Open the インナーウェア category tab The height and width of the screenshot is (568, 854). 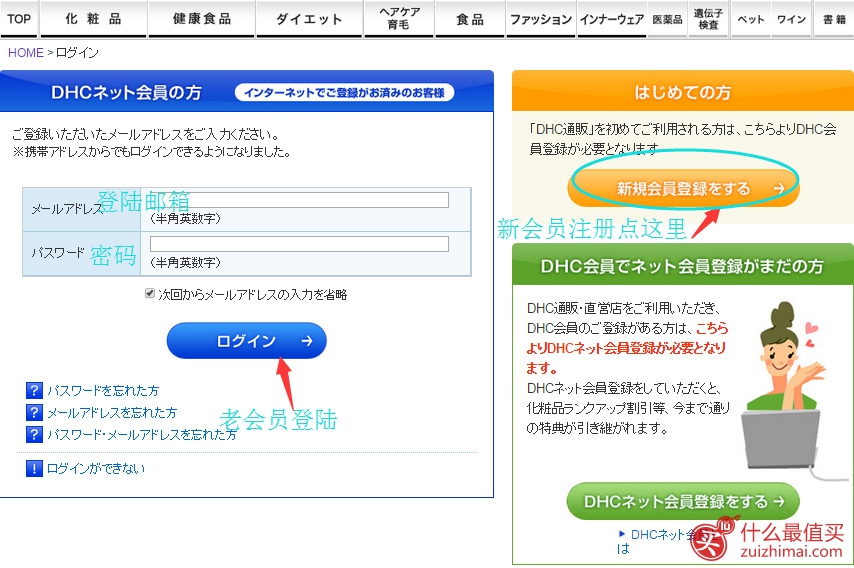click(612, 19)
